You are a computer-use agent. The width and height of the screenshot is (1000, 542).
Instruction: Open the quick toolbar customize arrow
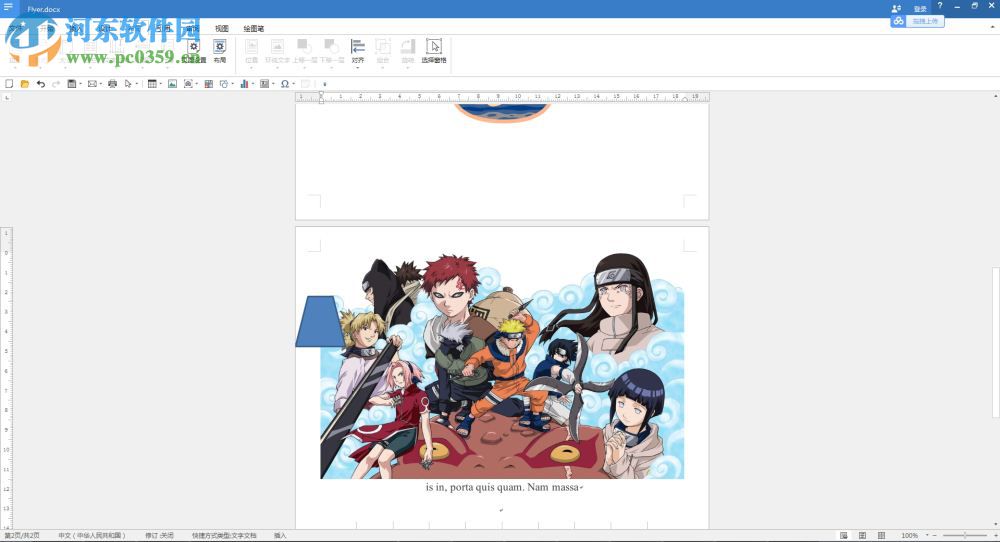point(325,84)
